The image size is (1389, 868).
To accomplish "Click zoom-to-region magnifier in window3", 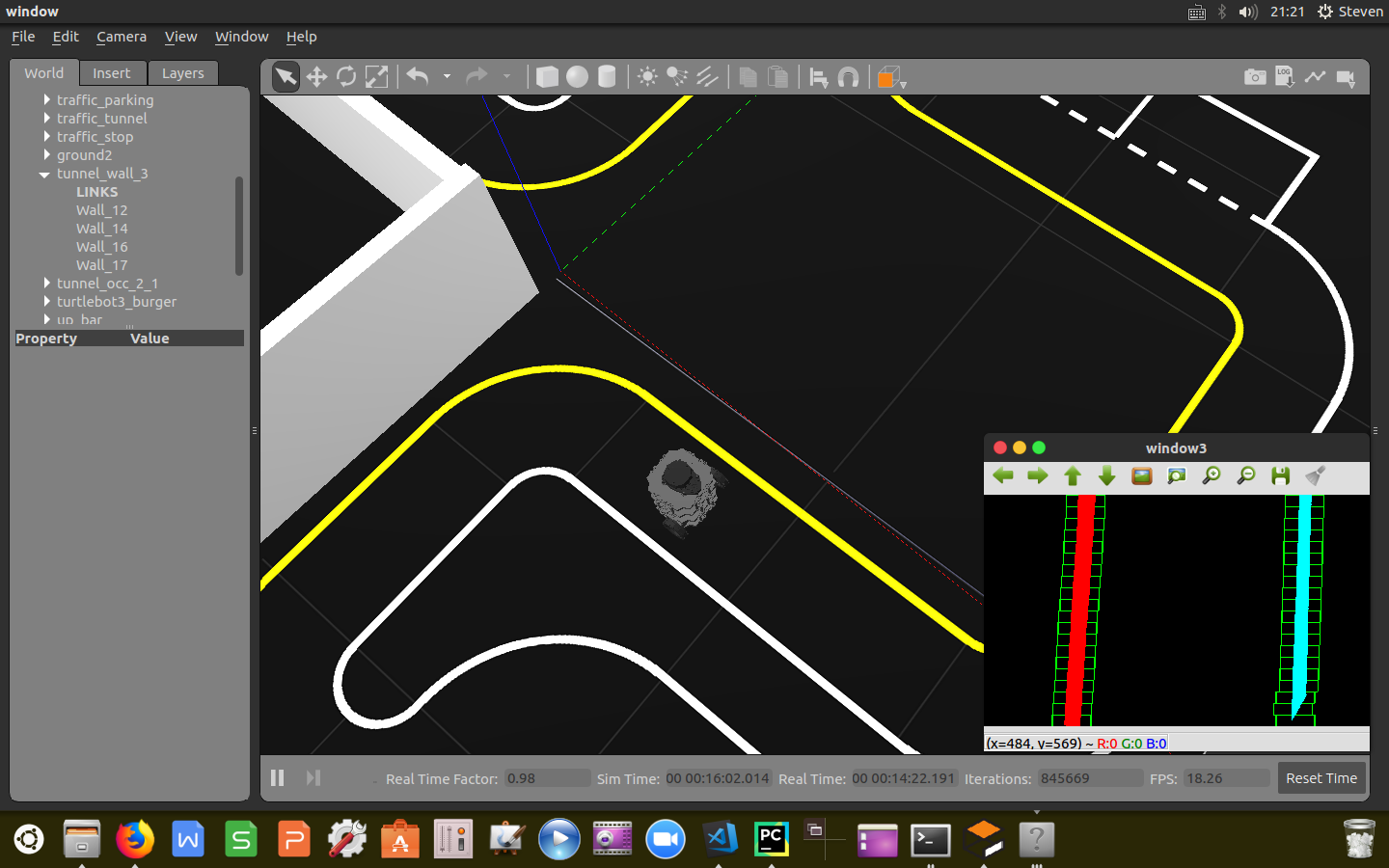I will [x=1177, y=475].
